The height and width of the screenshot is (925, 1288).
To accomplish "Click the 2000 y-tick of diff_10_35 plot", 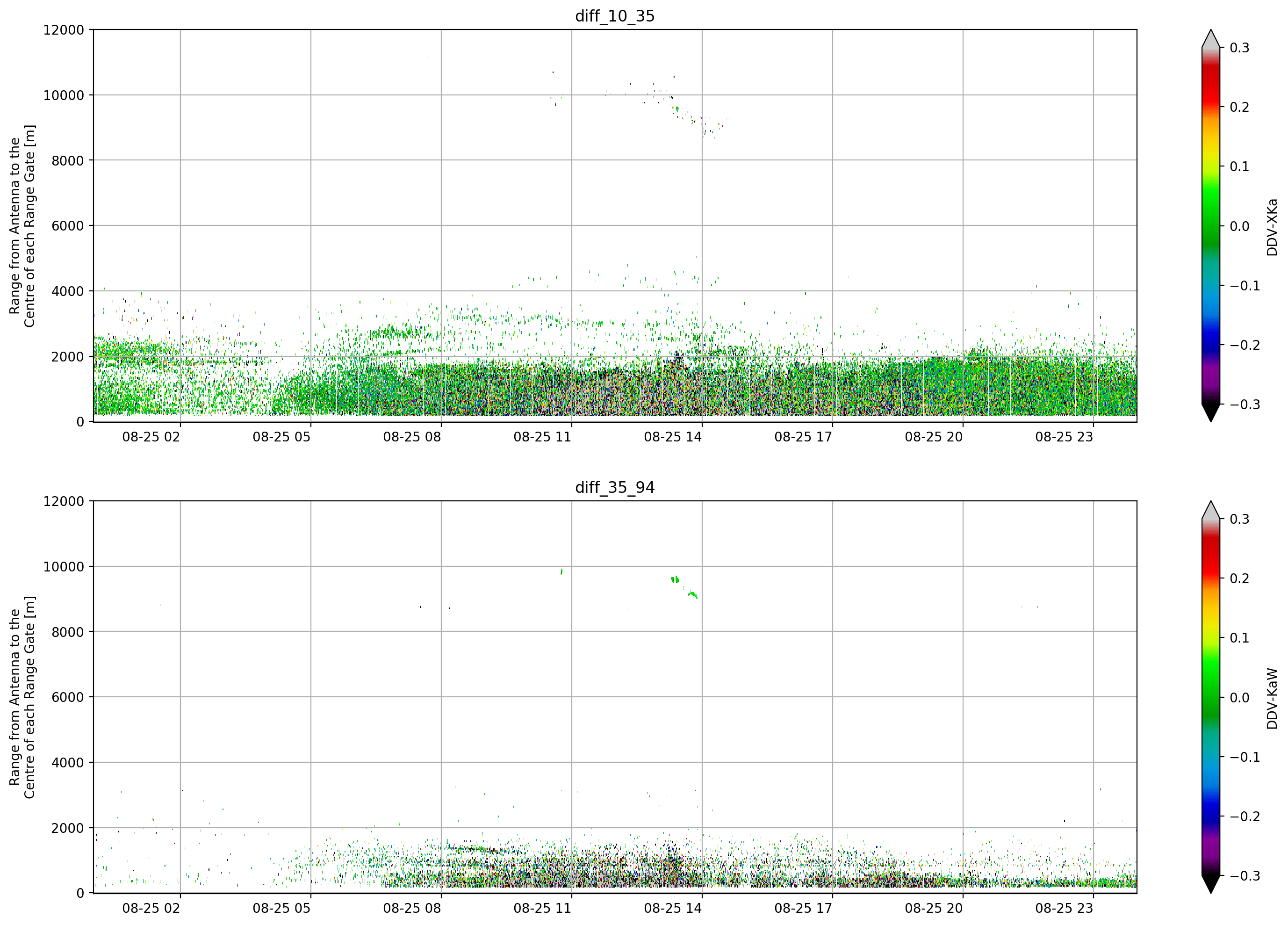I will pyautogui.click(x=68, y=357).
